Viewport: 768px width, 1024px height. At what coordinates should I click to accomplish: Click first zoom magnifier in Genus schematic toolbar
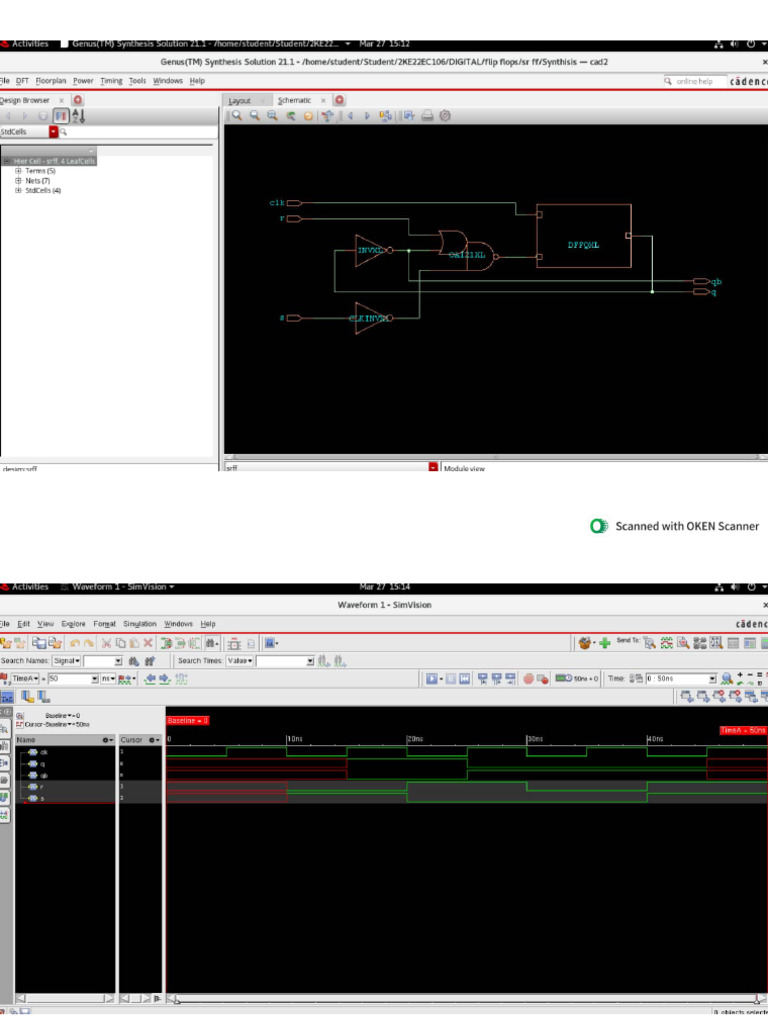236,116
